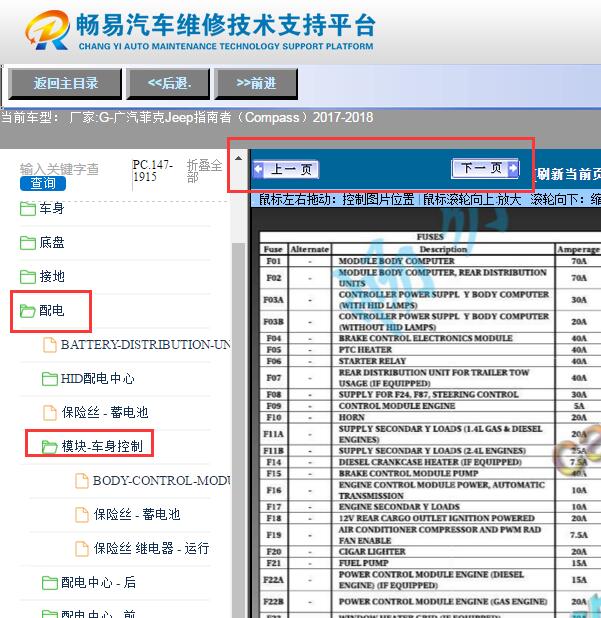Image resolution: width=601 pixels, height=618 pixels.
Task: Click the open 配电 folder icon
Action: click(28, 311)
